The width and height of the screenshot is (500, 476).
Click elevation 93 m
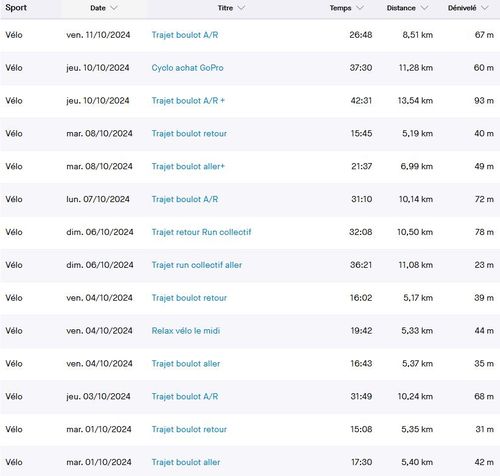(484, 101)
